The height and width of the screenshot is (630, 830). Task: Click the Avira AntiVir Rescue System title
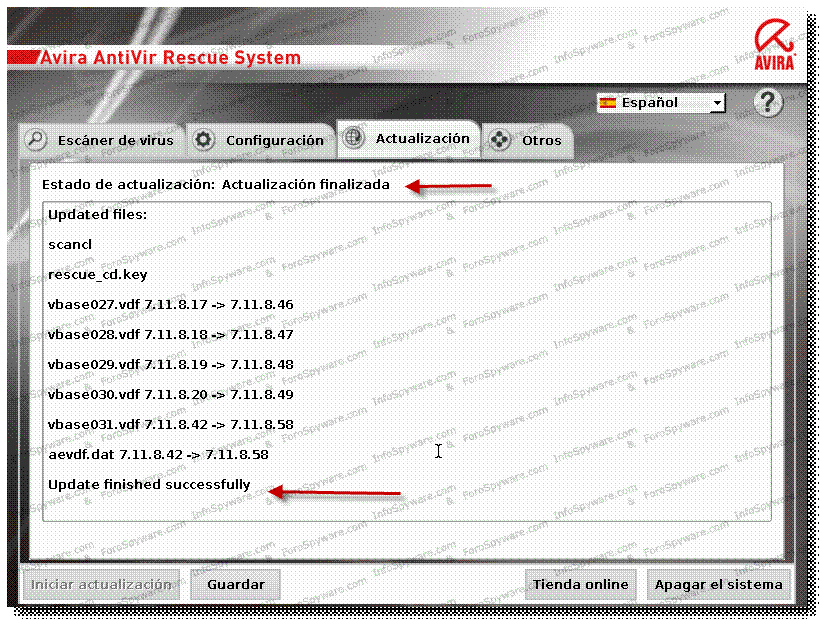pyautogui.click(x=170, y=58)
